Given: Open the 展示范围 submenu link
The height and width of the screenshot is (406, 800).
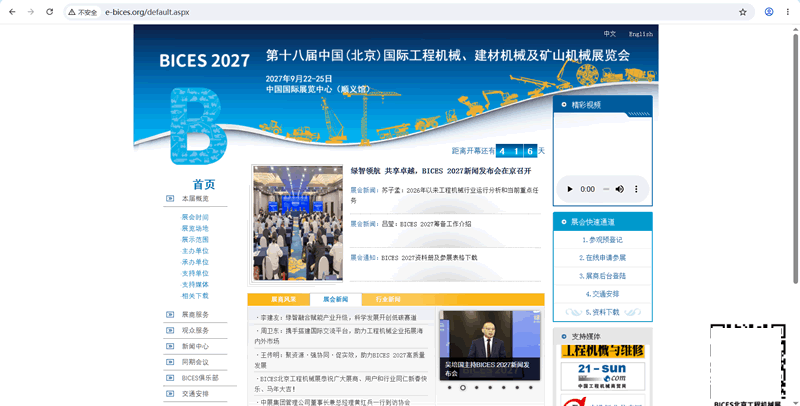Looking at the screenshot, I should coord(195,240).
